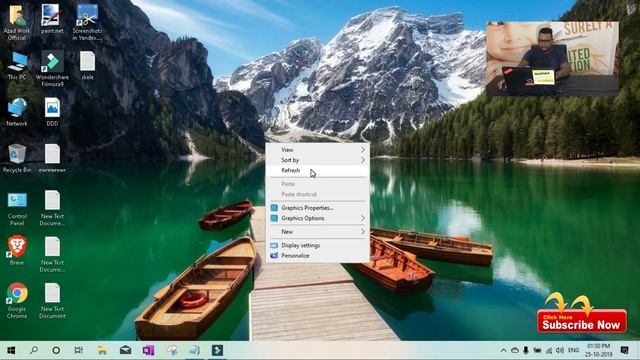Open the Mail app on taskbar
Screen dimensions: 640x360
[125, 350]
